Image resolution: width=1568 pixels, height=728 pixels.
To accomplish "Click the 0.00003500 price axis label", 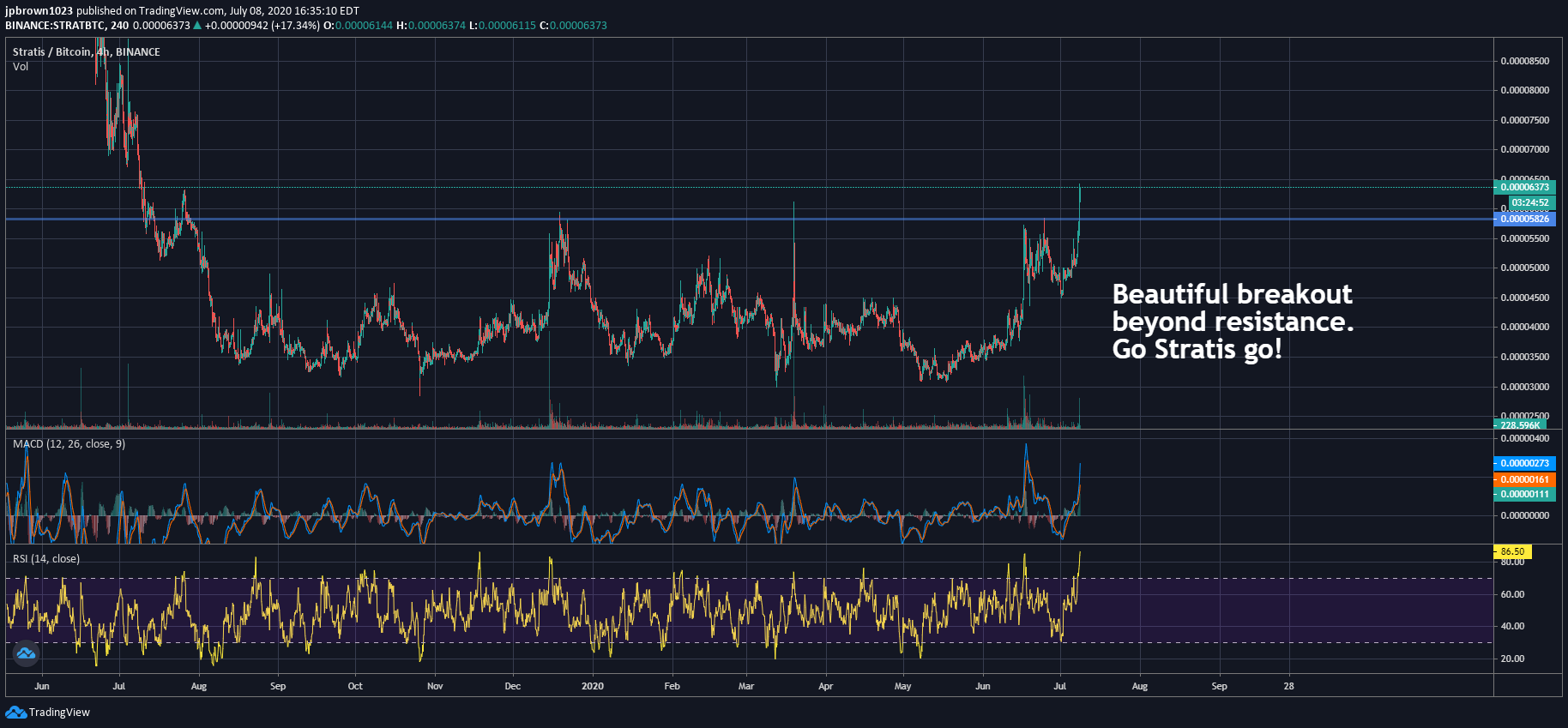I will 1525,357.
